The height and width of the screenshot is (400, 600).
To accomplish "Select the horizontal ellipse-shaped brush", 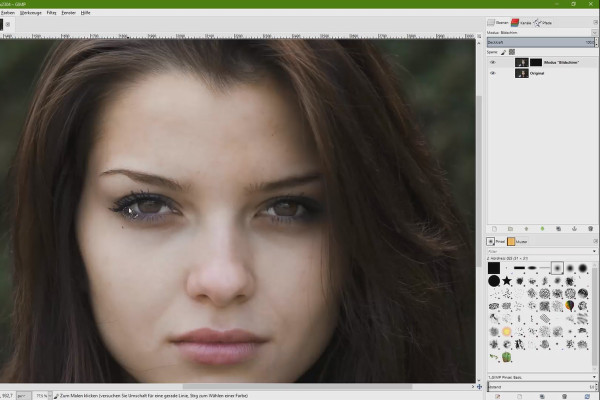I will (532, 268).
